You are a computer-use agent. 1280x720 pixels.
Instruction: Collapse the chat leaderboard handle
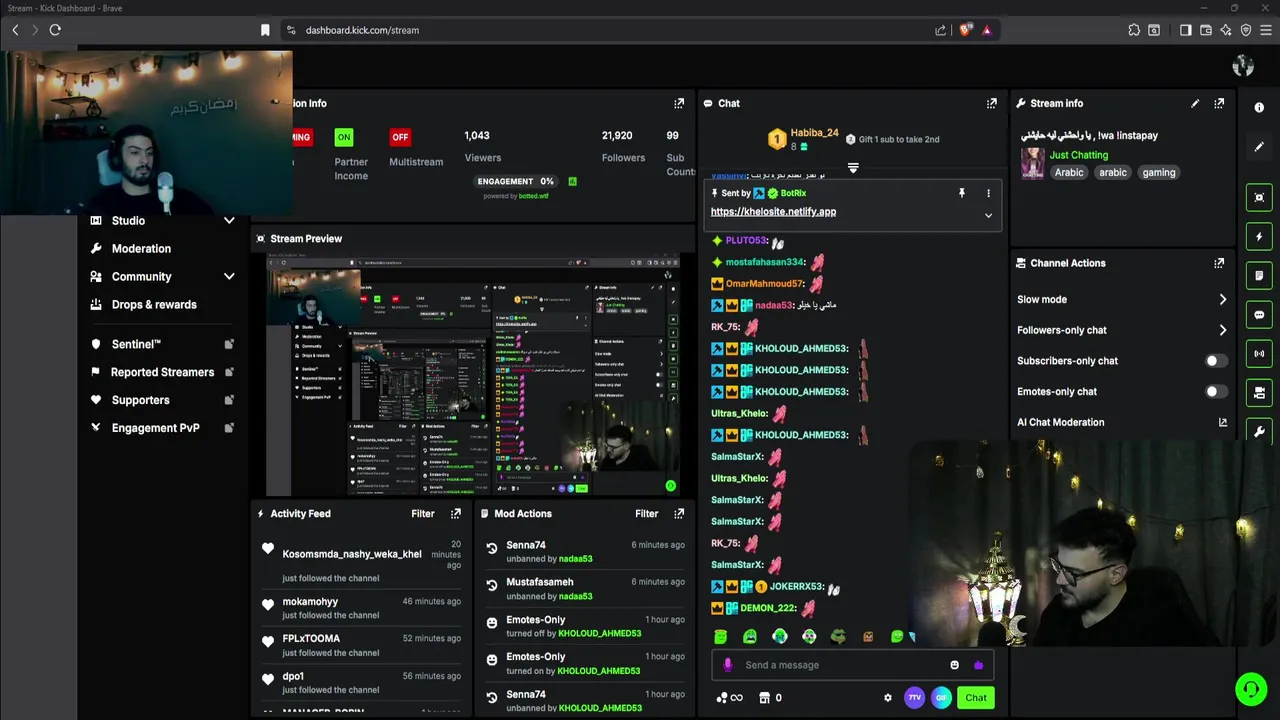click(x=853, y=168)
